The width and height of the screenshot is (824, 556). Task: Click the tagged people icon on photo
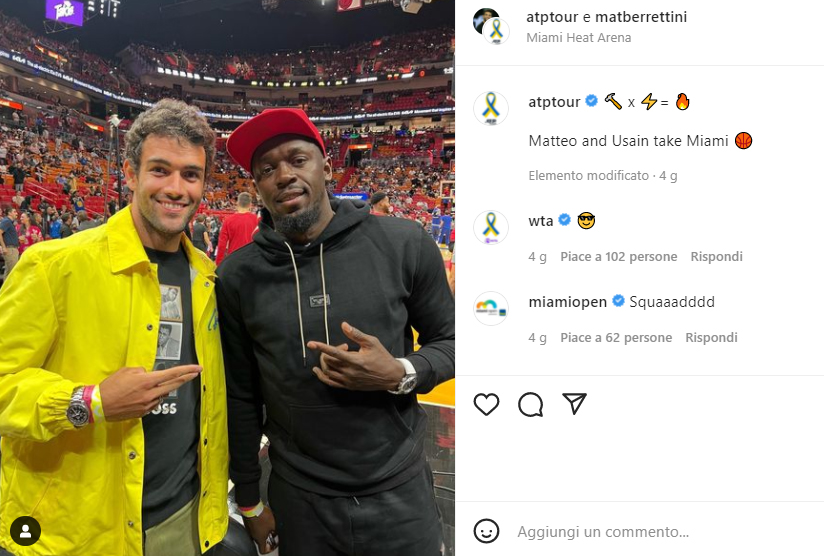pos(25,531)
